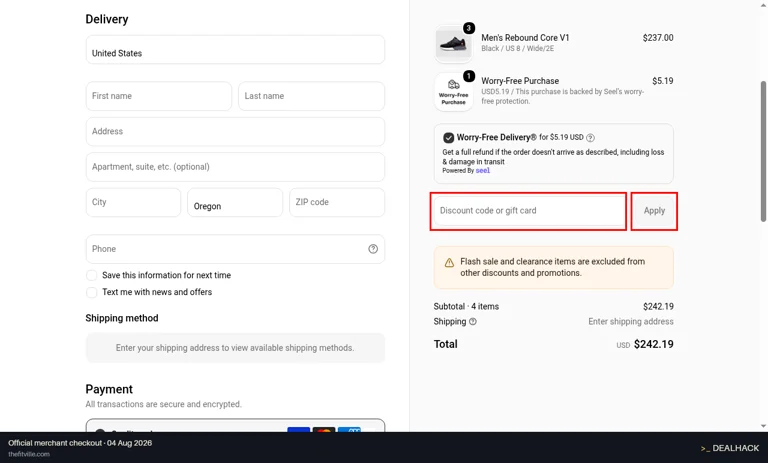Click the thefitville.com caption
768x463 pixels.
click(x=29, y=454)
